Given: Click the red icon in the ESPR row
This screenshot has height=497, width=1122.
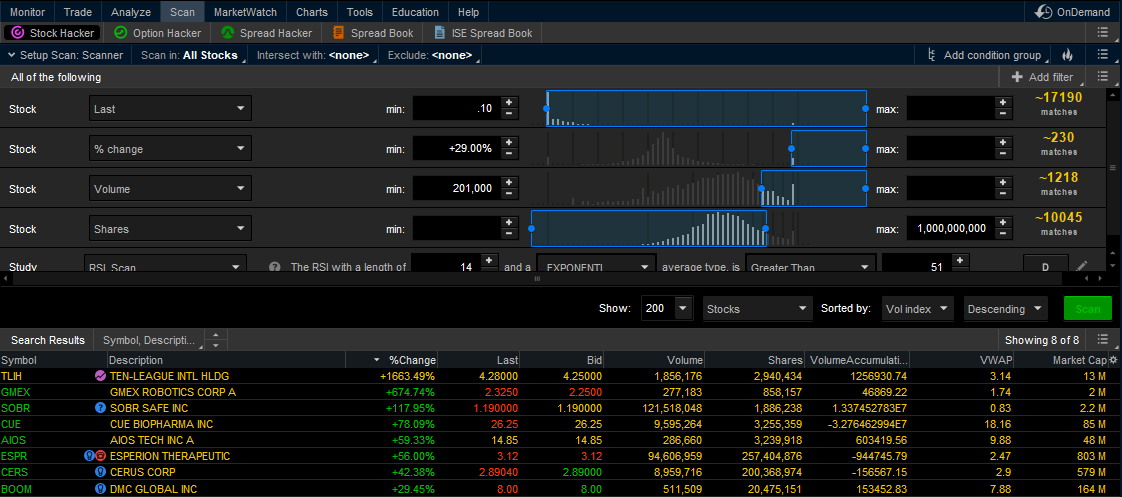Looking at the screenshot, I should (x=101, y=456).
